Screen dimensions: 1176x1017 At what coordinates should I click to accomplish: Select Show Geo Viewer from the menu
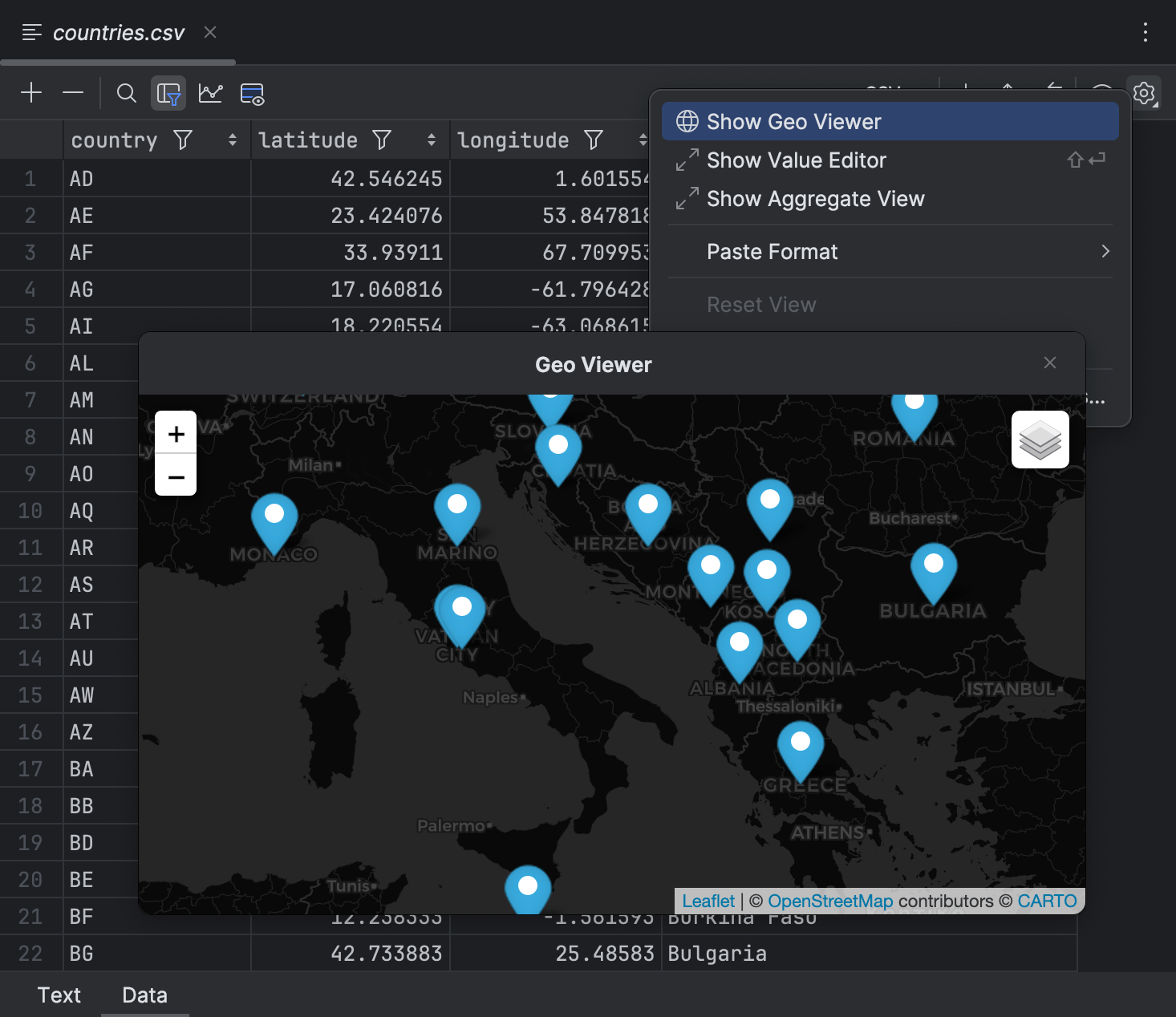click(793, 121)
